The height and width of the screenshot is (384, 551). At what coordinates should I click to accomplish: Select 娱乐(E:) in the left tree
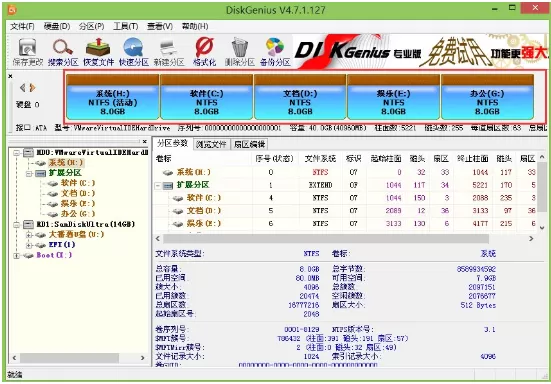[78, 203]
